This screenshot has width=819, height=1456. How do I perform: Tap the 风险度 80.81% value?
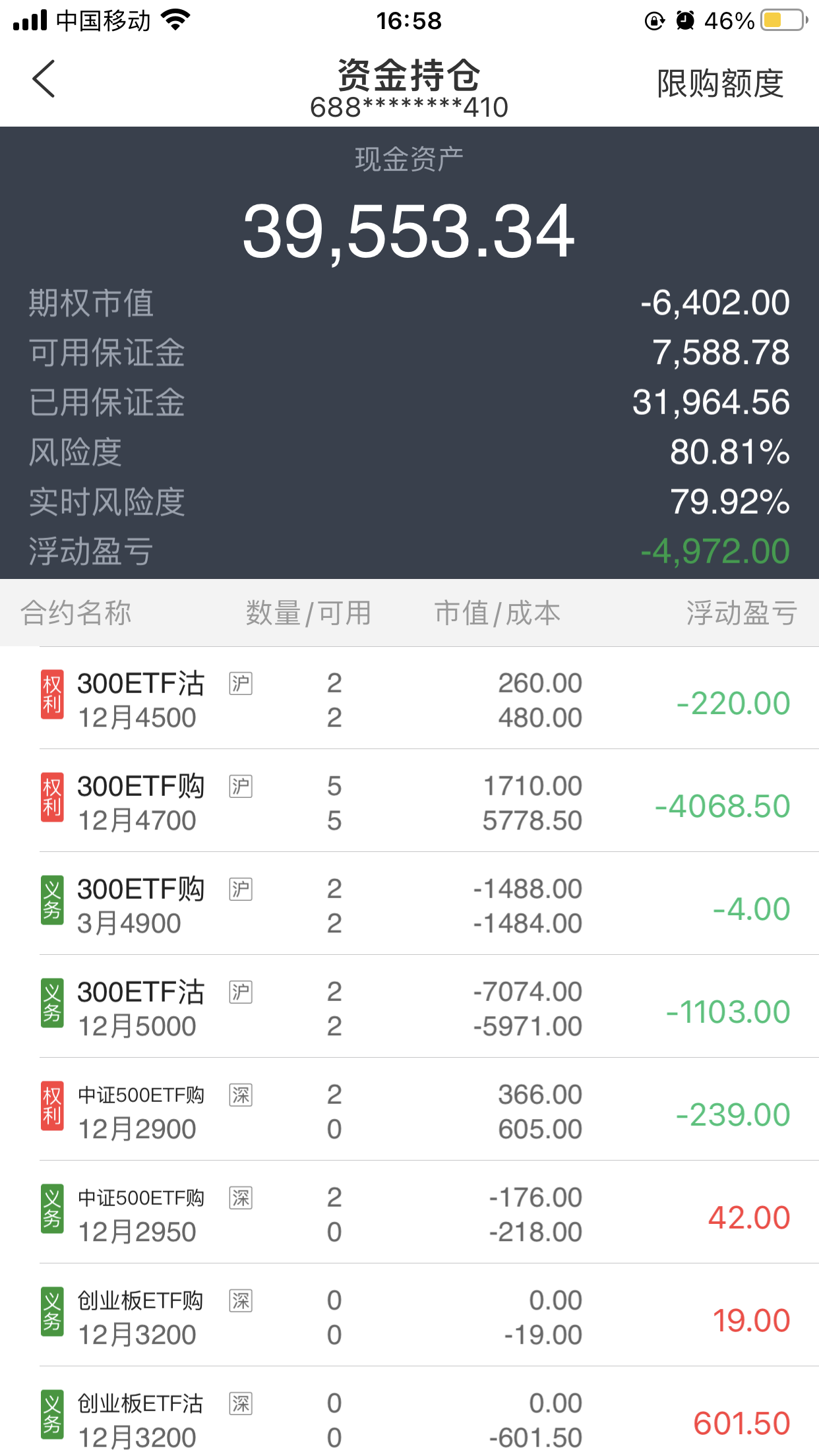pyautogui.click(x=729, y=452)
